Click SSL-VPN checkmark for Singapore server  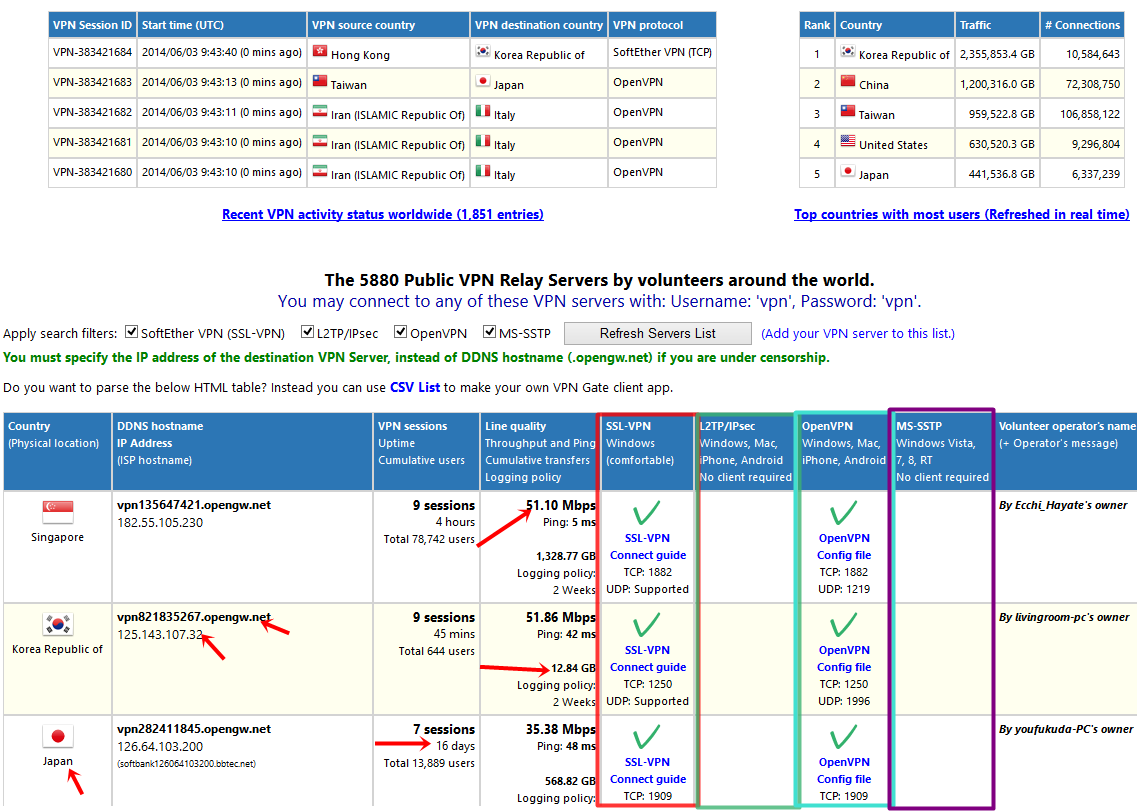pos(647,512)
